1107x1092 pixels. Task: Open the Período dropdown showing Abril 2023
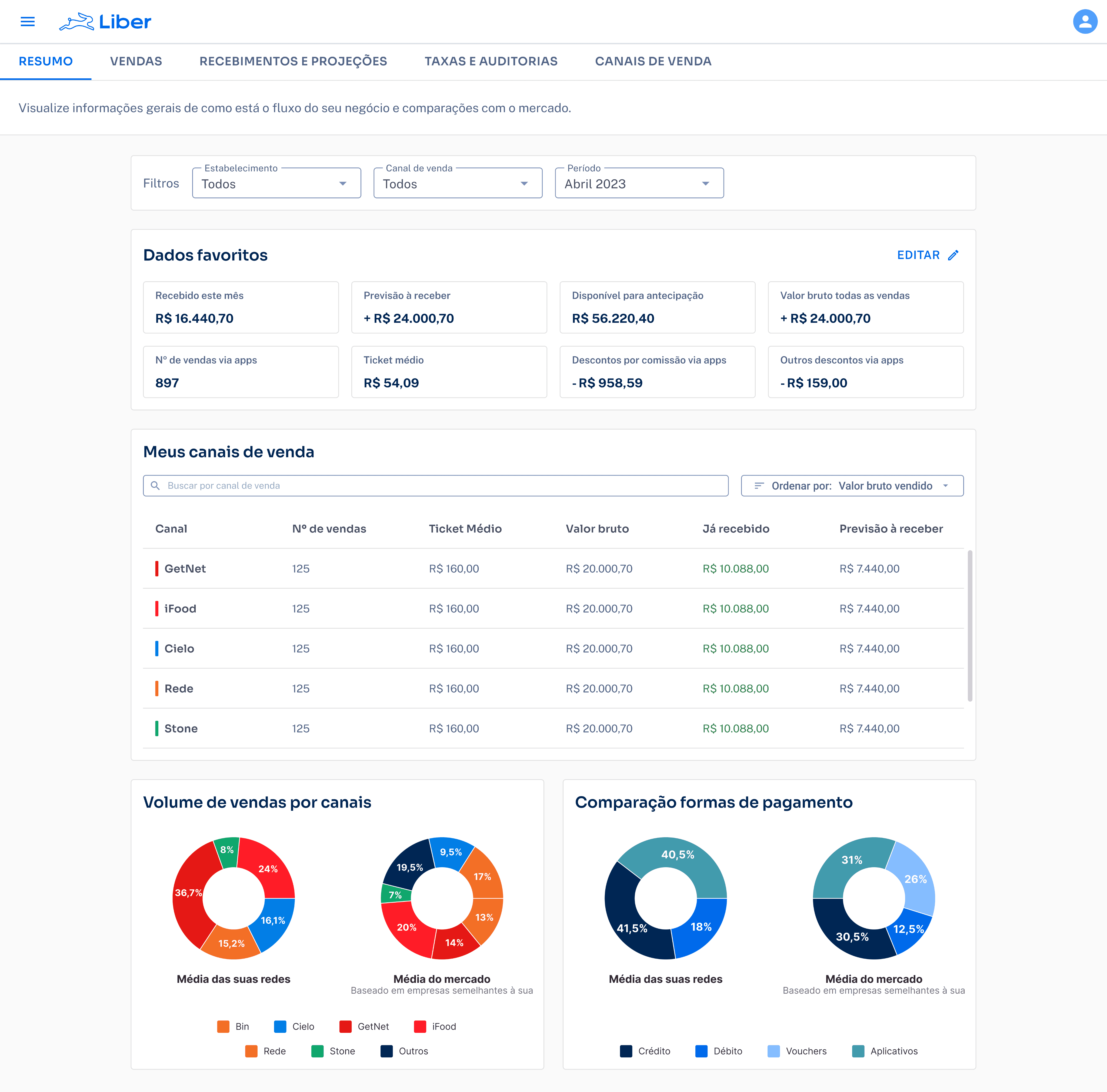pos(639,183)
